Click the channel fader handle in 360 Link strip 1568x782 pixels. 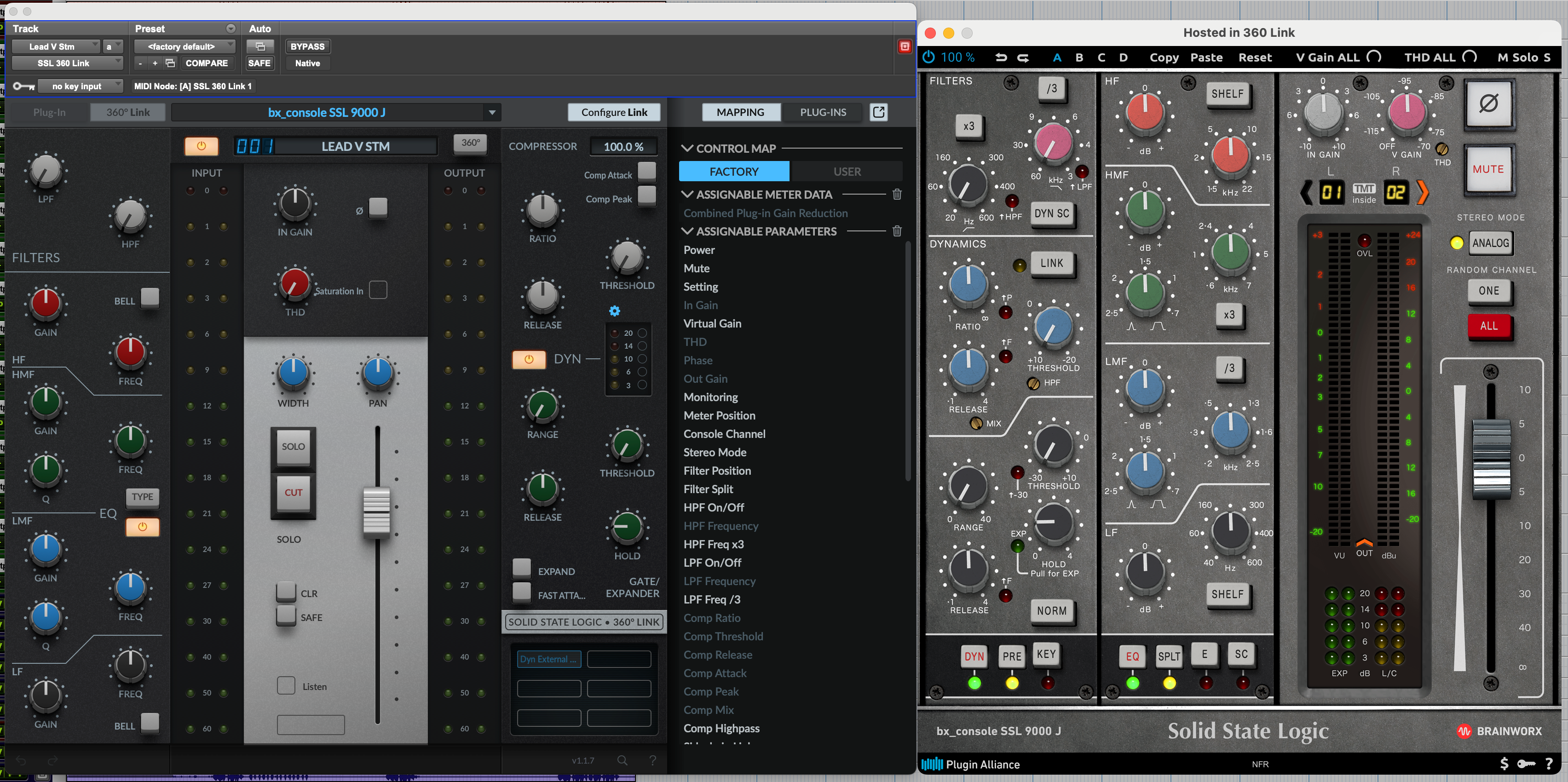coord(377,512)
